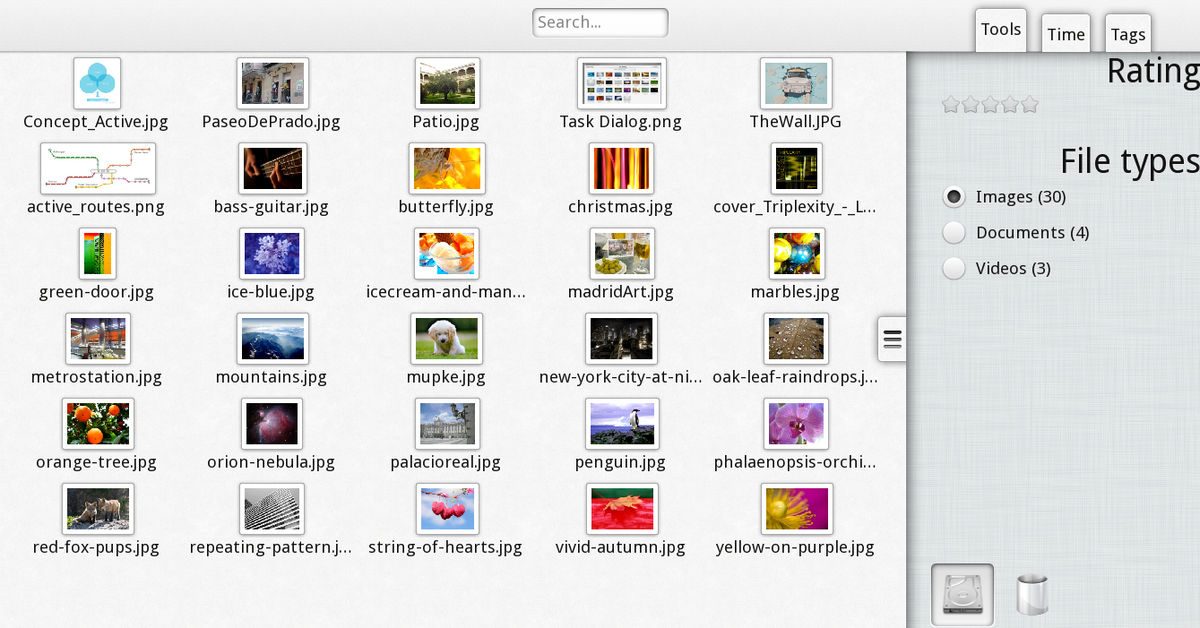Open the active_routes.png map icon

pyautogui.click(x=98, y=168)
